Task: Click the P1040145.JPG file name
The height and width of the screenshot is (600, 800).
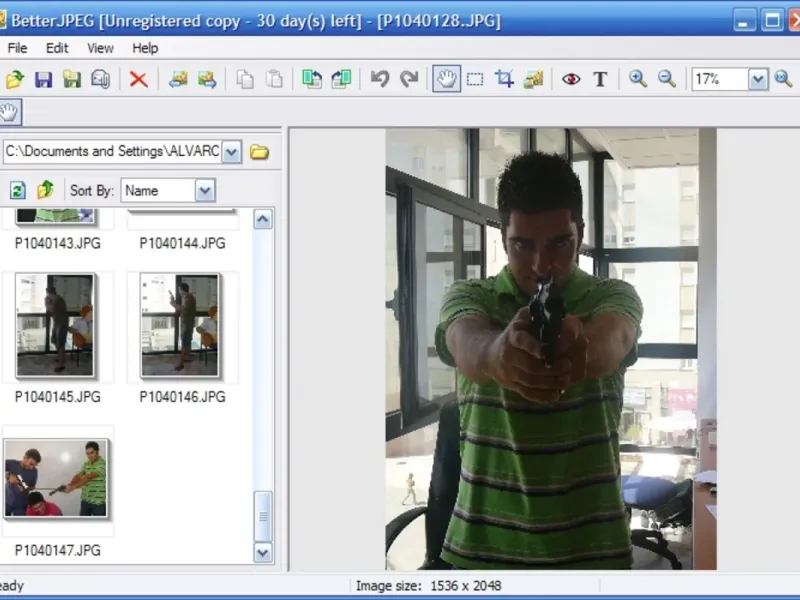Action: tap(58, 397)
